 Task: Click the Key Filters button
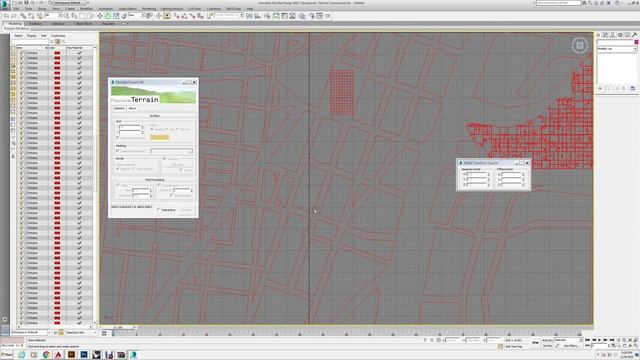(571, 346)
